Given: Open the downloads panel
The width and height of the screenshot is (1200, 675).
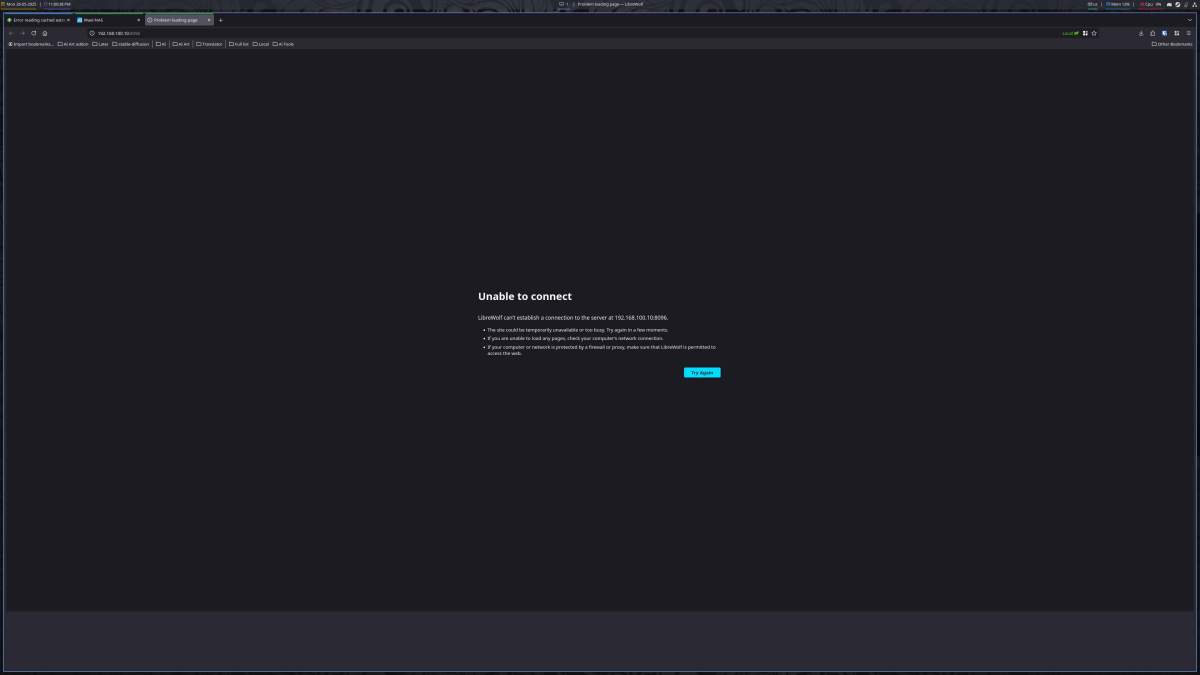Looking at the screenshot, I should (x=1142, y=33).
